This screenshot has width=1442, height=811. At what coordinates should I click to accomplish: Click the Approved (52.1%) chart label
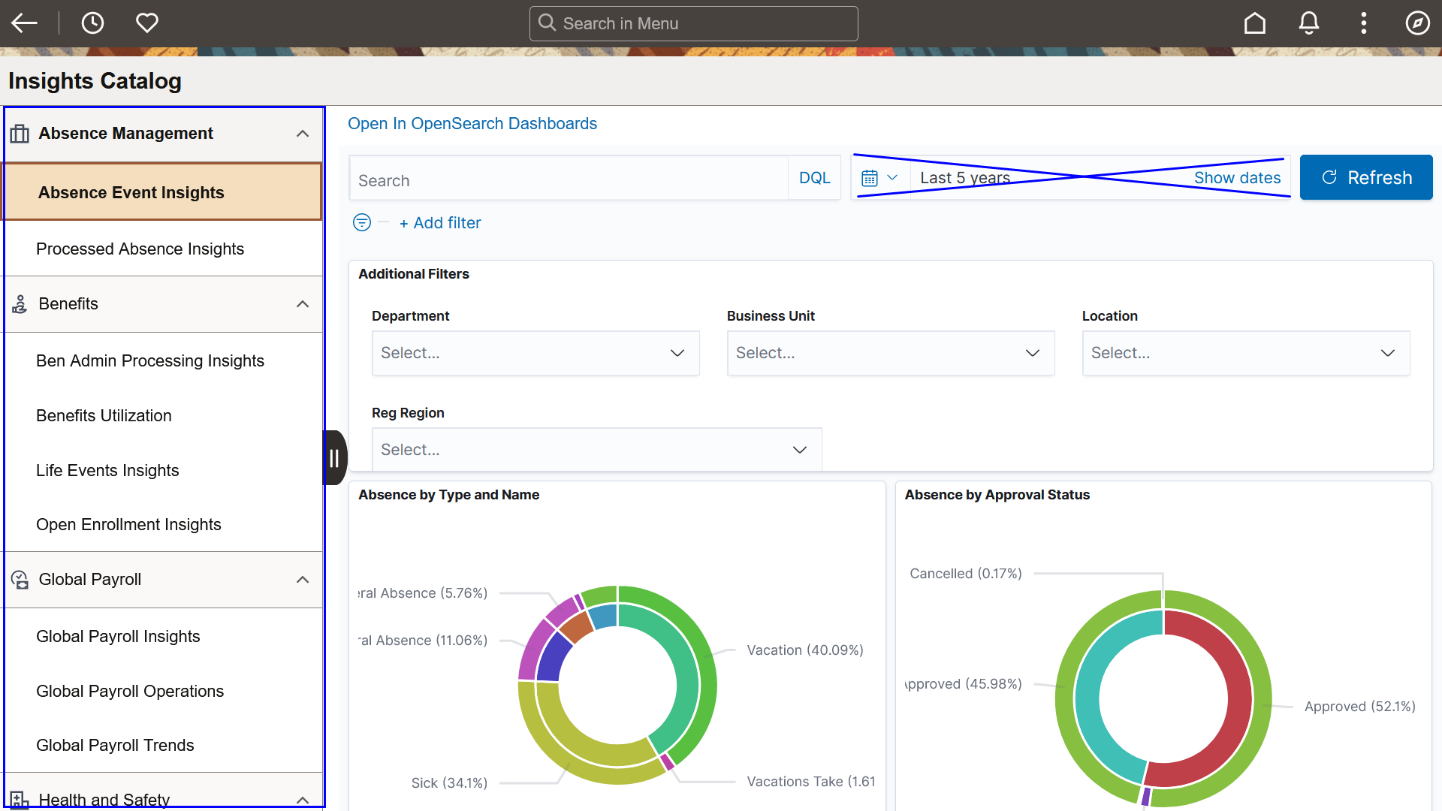[x=1360, y=707]
